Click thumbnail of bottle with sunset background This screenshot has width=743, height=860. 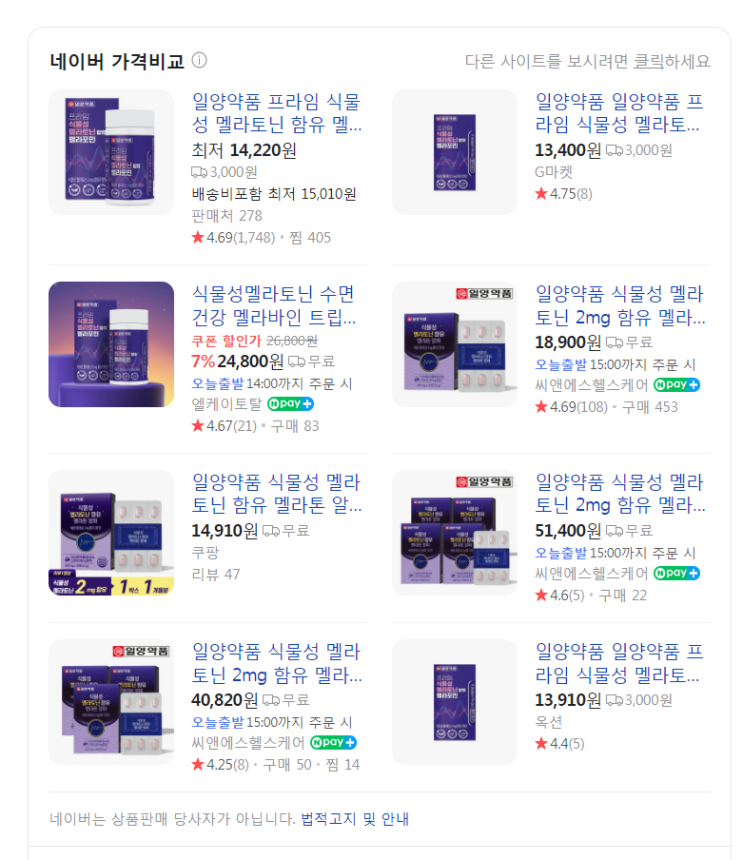pyautogui.click(x=111, y=344)
